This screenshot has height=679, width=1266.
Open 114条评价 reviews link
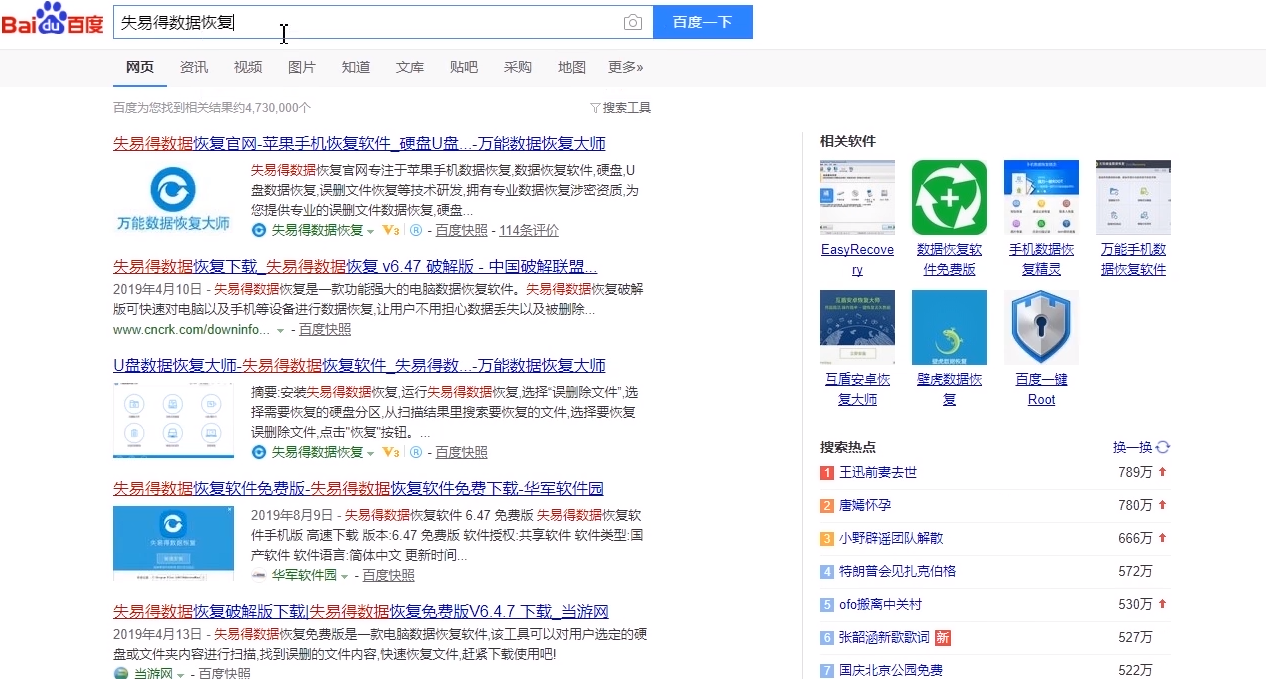pyautogui.click(x=529, y=230)
